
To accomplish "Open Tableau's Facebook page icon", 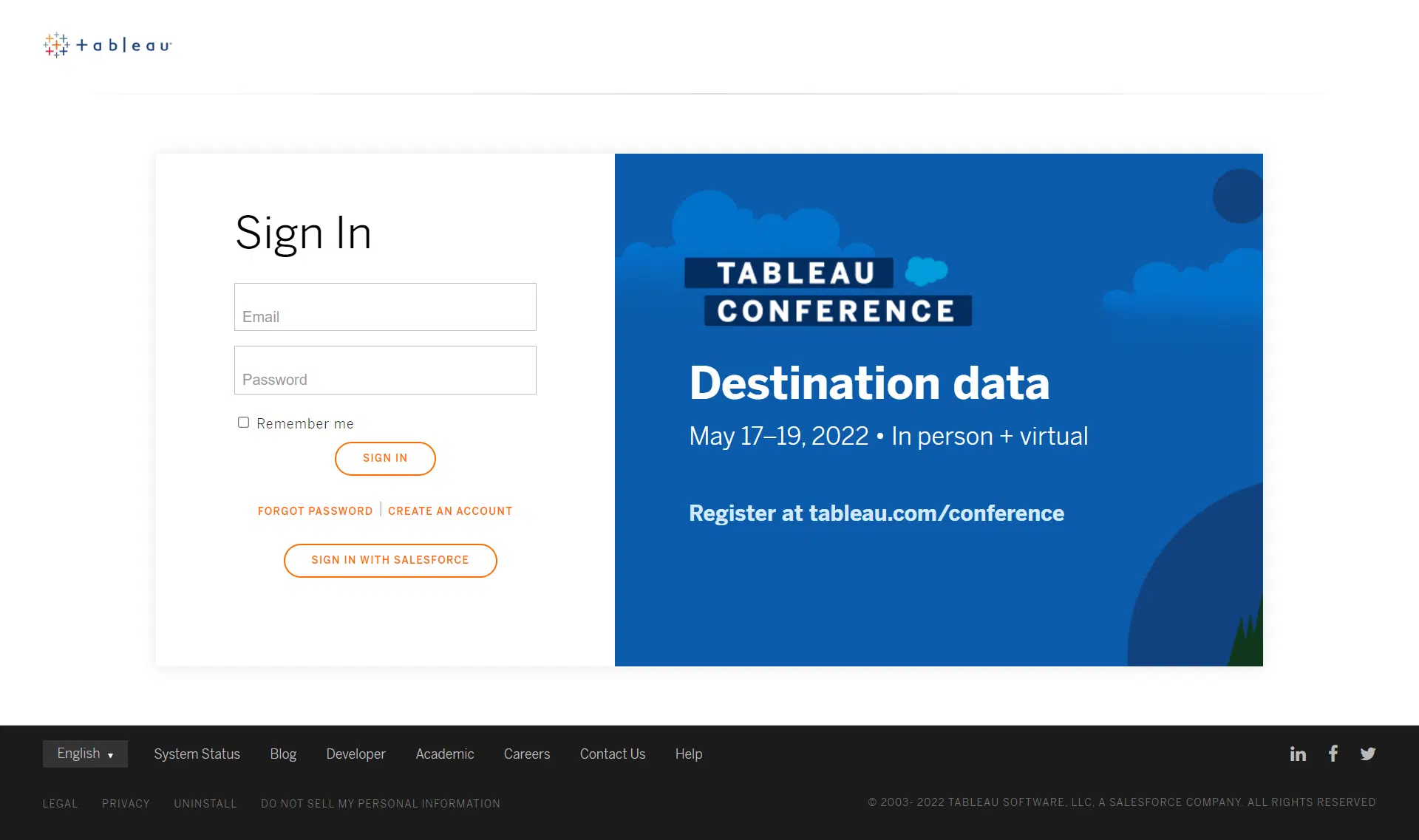I will tap(1333, 754).
